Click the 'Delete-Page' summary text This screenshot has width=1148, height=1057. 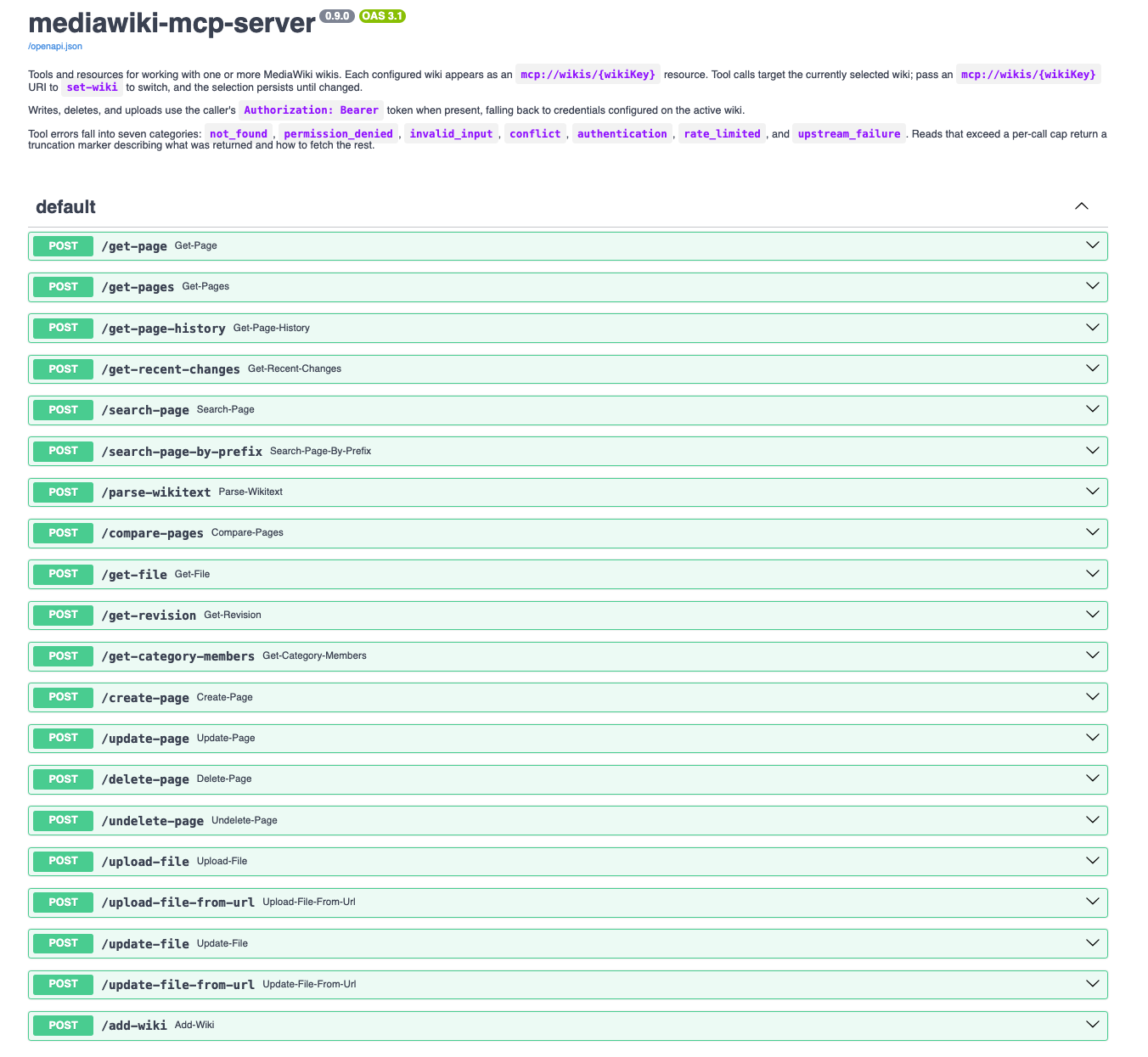click(224, 779)
